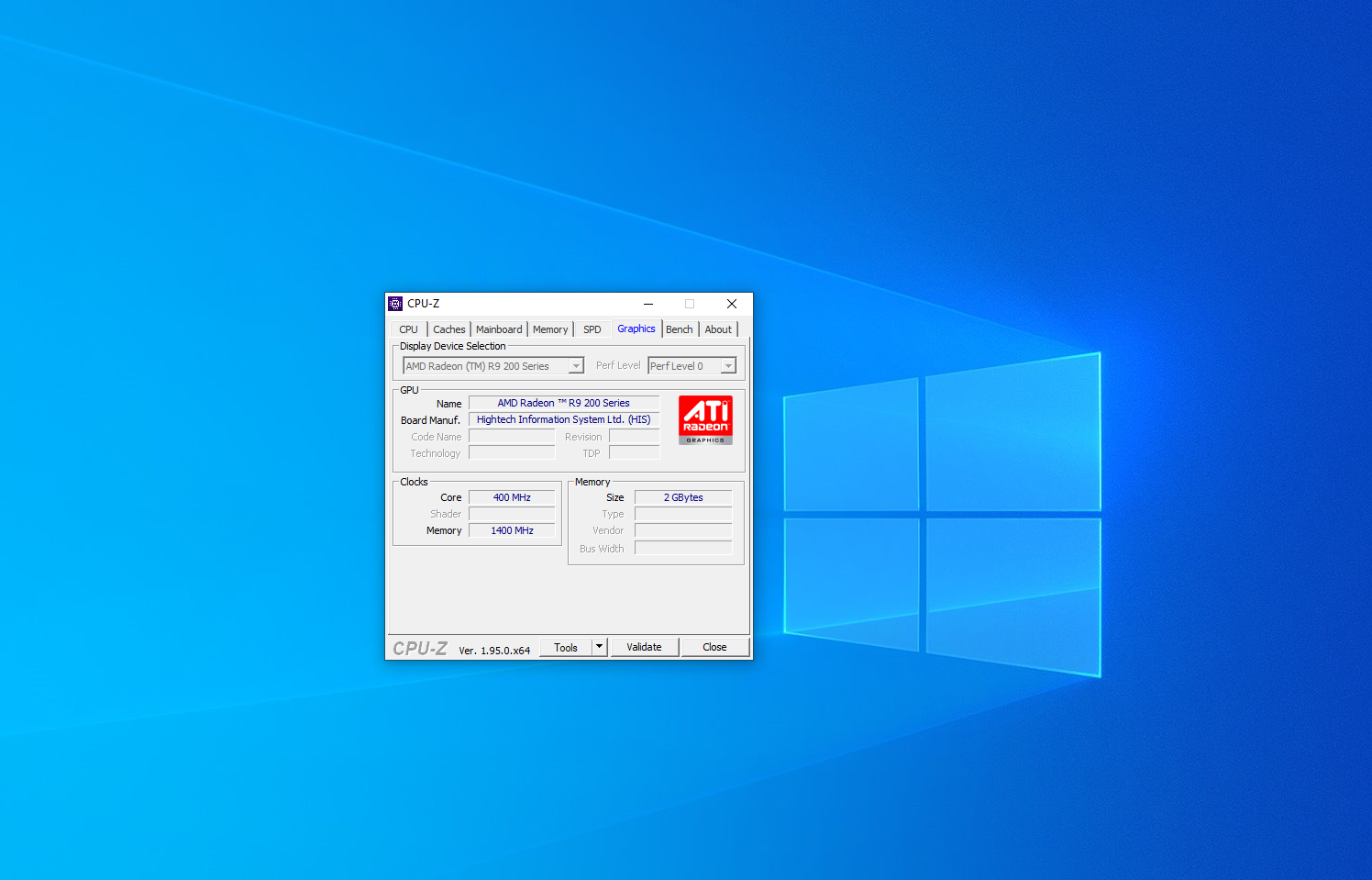
Task: Switch to the CPU tab
Action: click(x=408, y=329)
